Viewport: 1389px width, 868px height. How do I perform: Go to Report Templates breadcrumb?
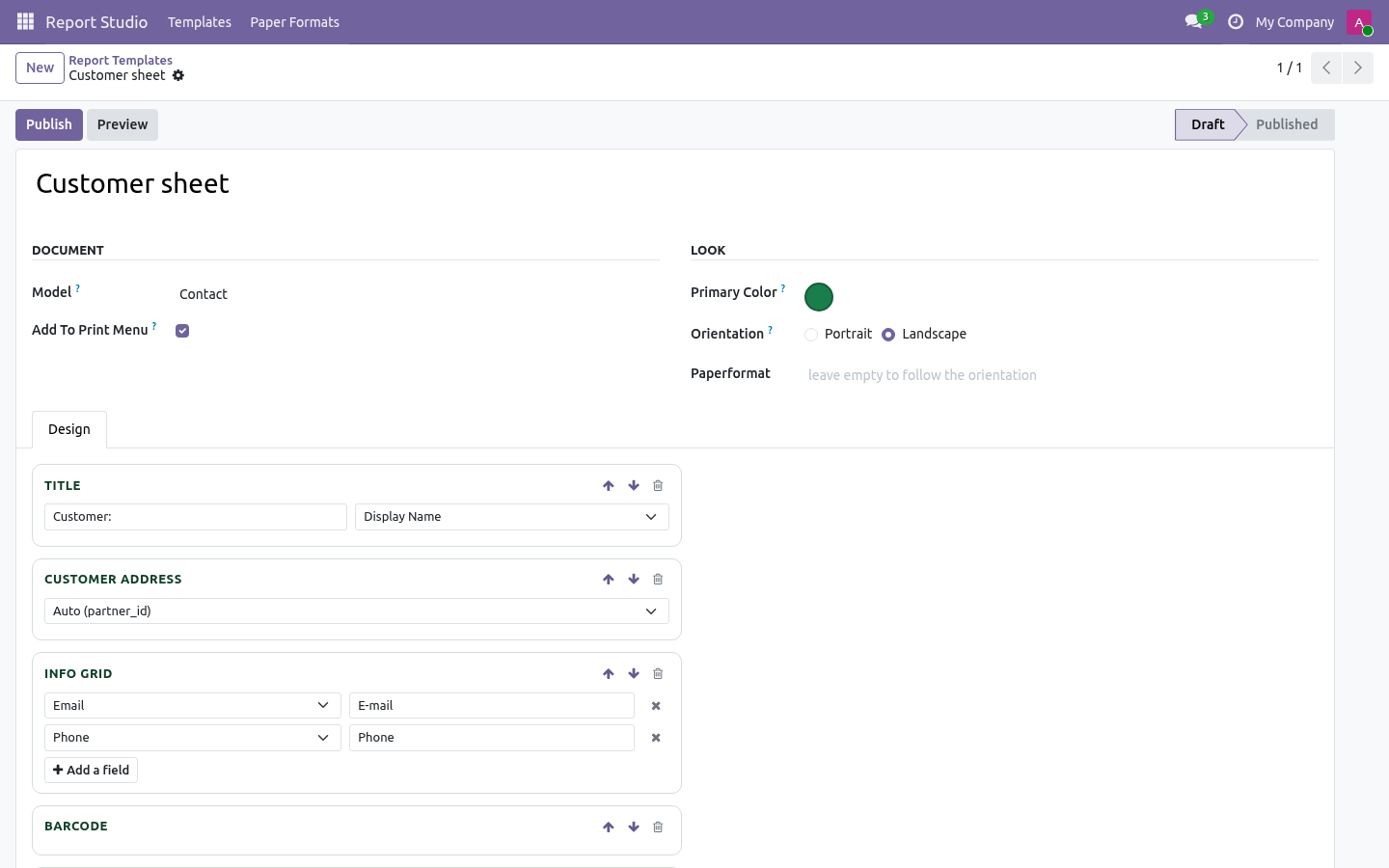pyautogui.click(x=121, y=60)
